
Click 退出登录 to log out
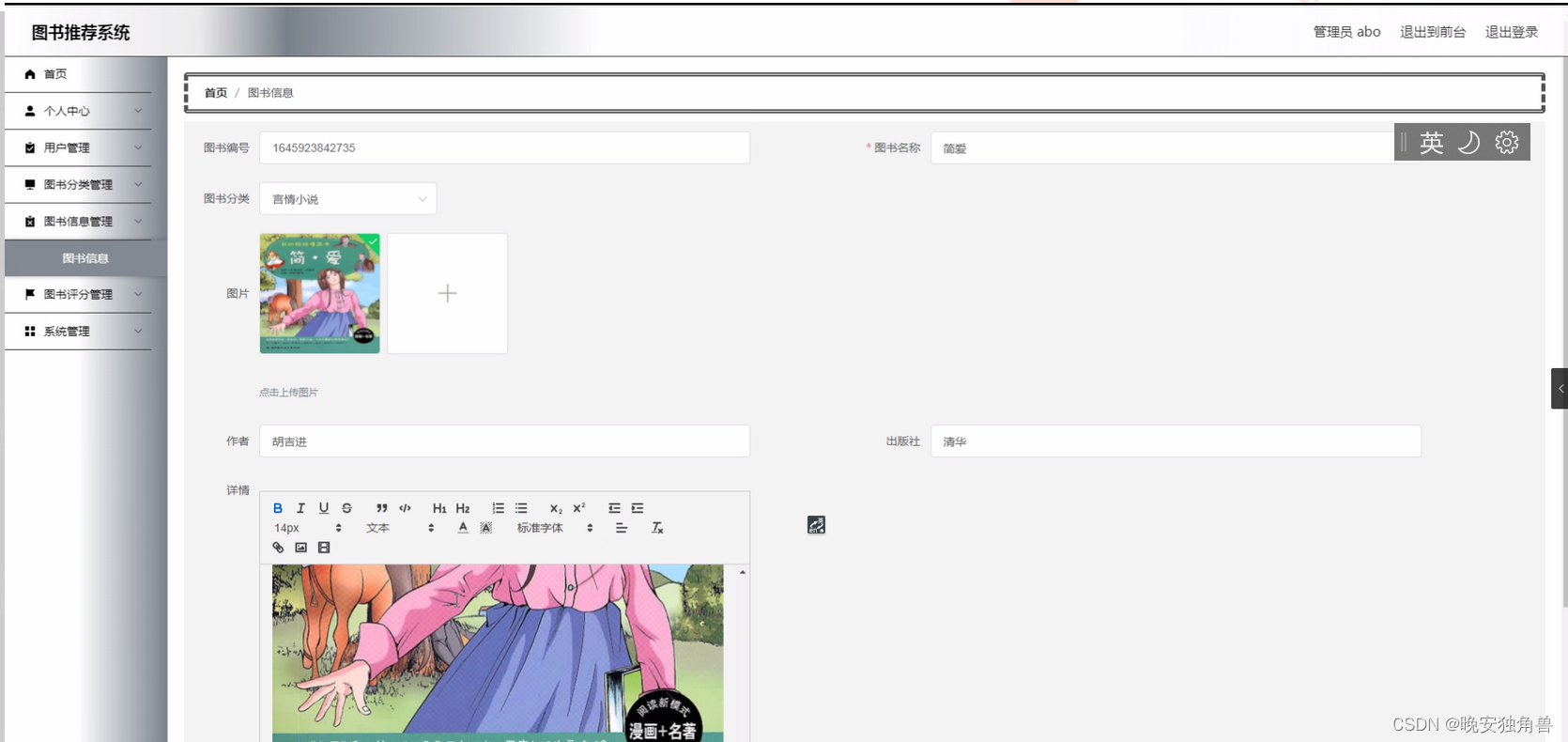point(1512,32)
